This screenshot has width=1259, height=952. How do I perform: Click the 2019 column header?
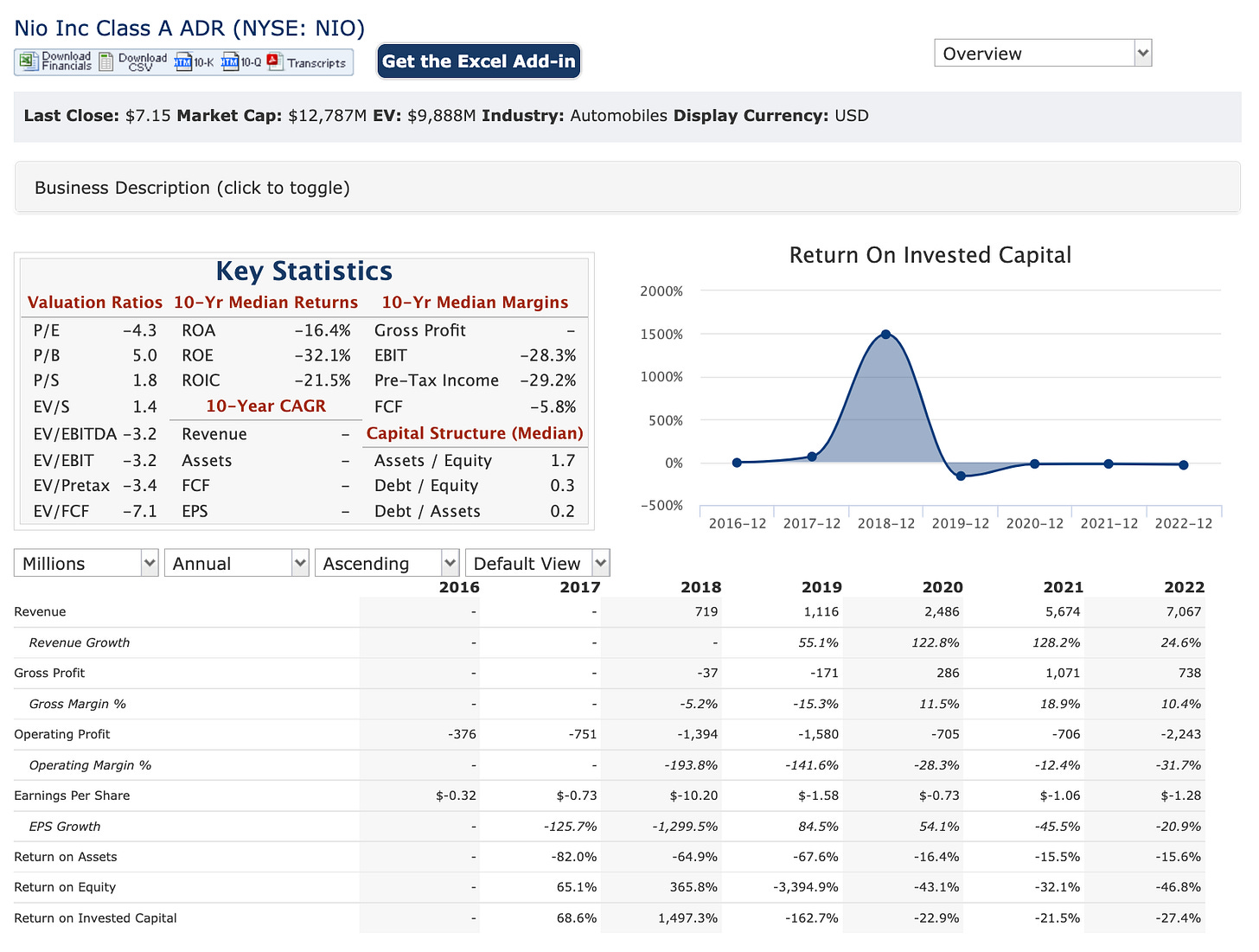click(821, 587)
